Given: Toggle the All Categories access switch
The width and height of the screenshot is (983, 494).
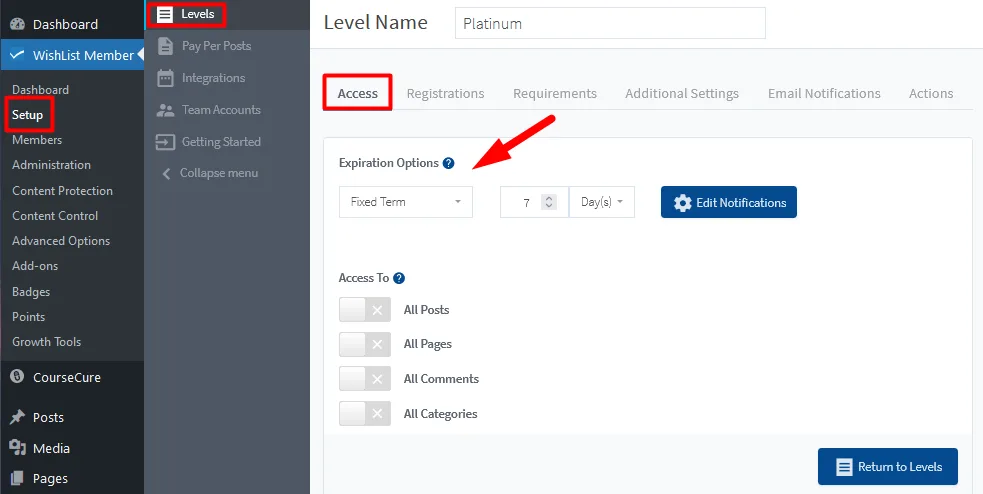Looking at the screenshot, I should tap(365, 414).
